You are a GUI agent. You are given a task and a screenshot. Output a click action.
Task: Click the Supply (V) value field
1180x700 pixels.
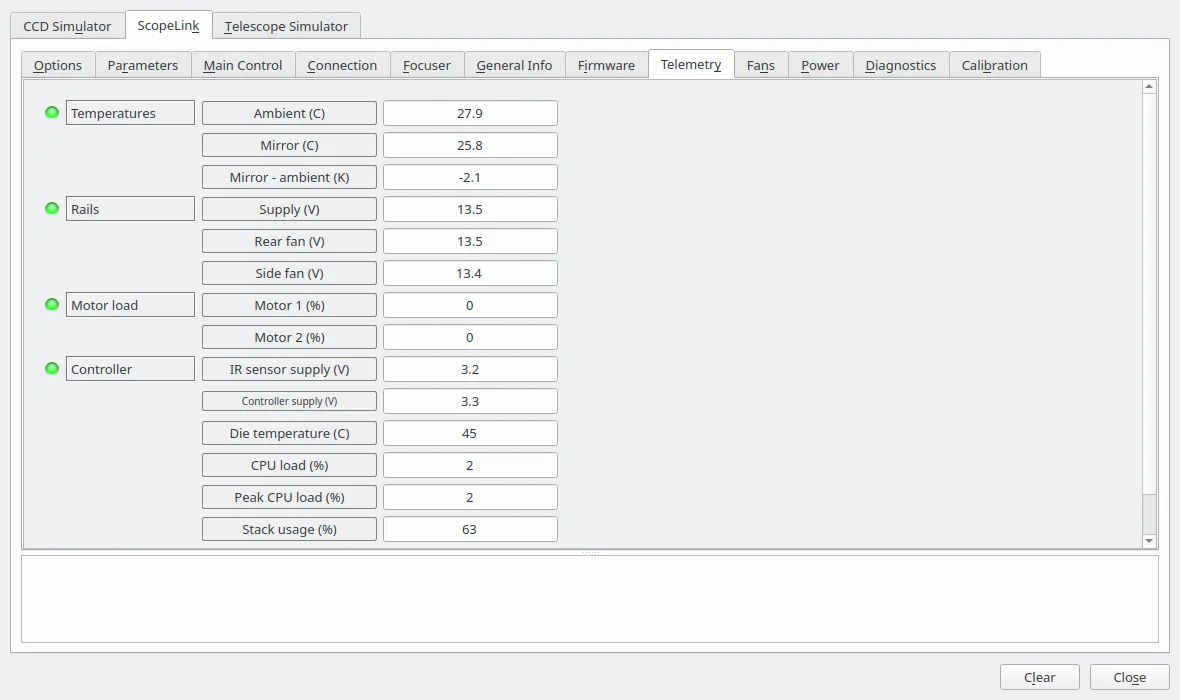(x=470, y=209)
